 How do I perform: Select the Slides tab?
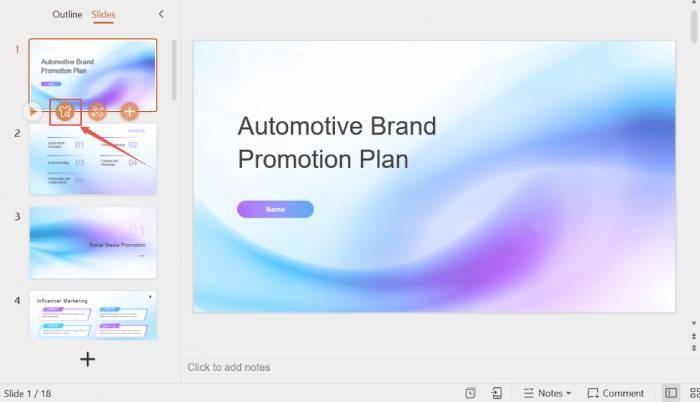[103, 14]
